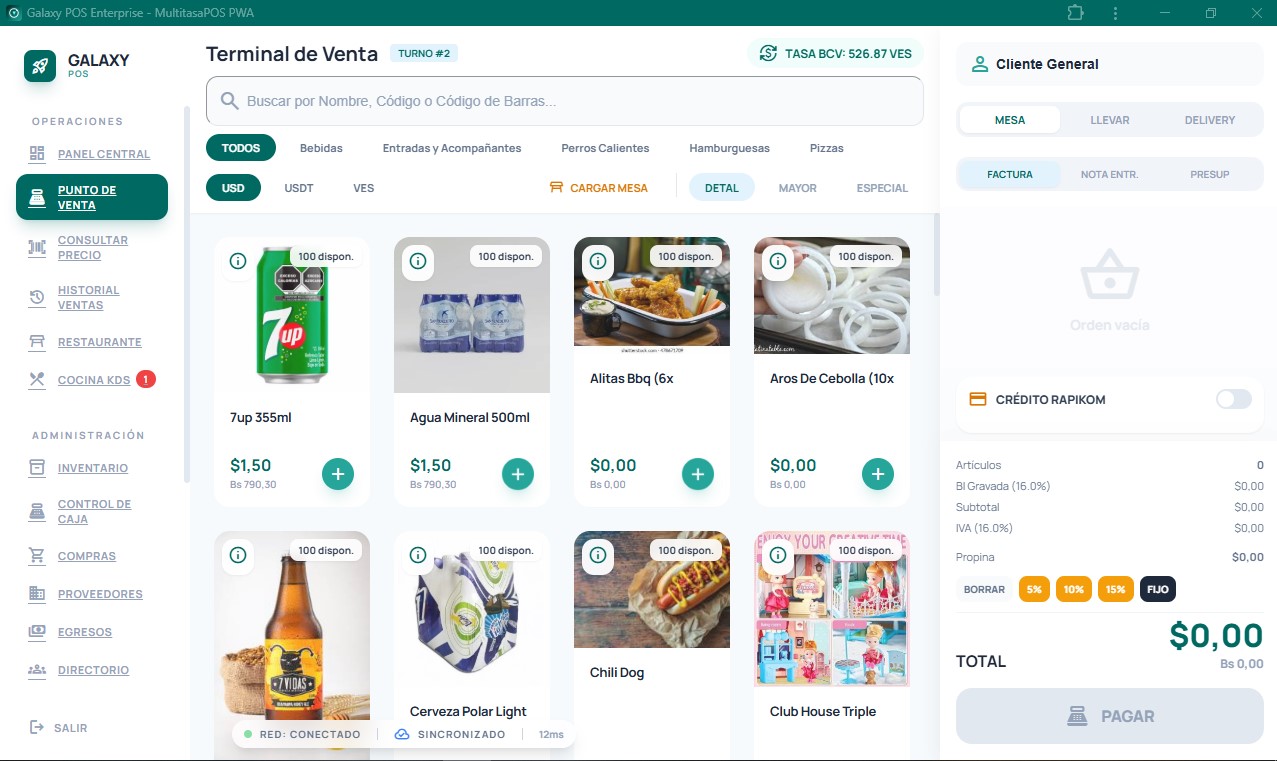Filter products by Todos

pos(241,148)
